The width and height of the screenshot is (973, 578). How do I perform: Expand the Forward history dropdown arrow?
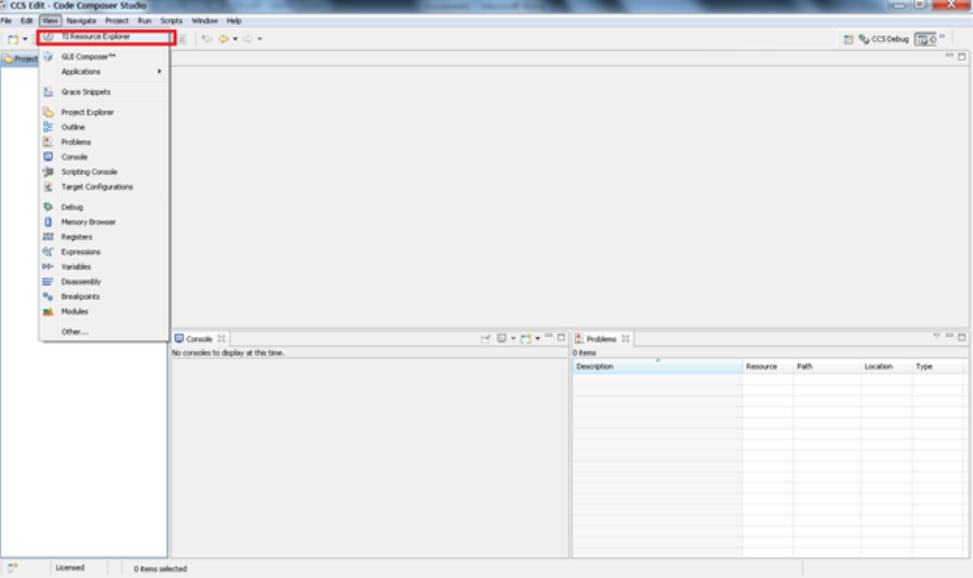pyautogui.click(x=259, y=39)
